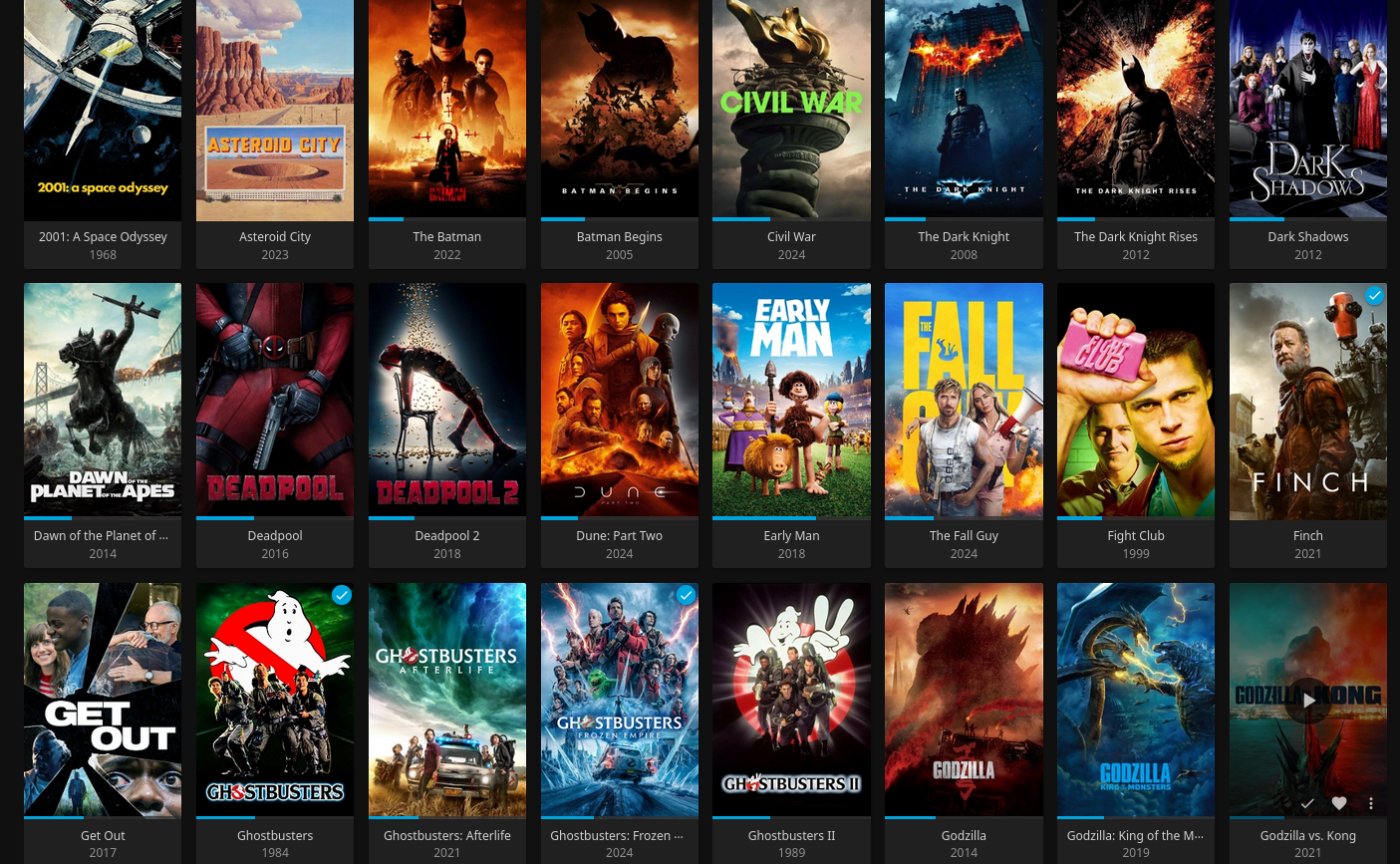The image size is (1400, 864).
Task: Favorite Godzilla vs. Kong with heart icon
Action: 1339,803
